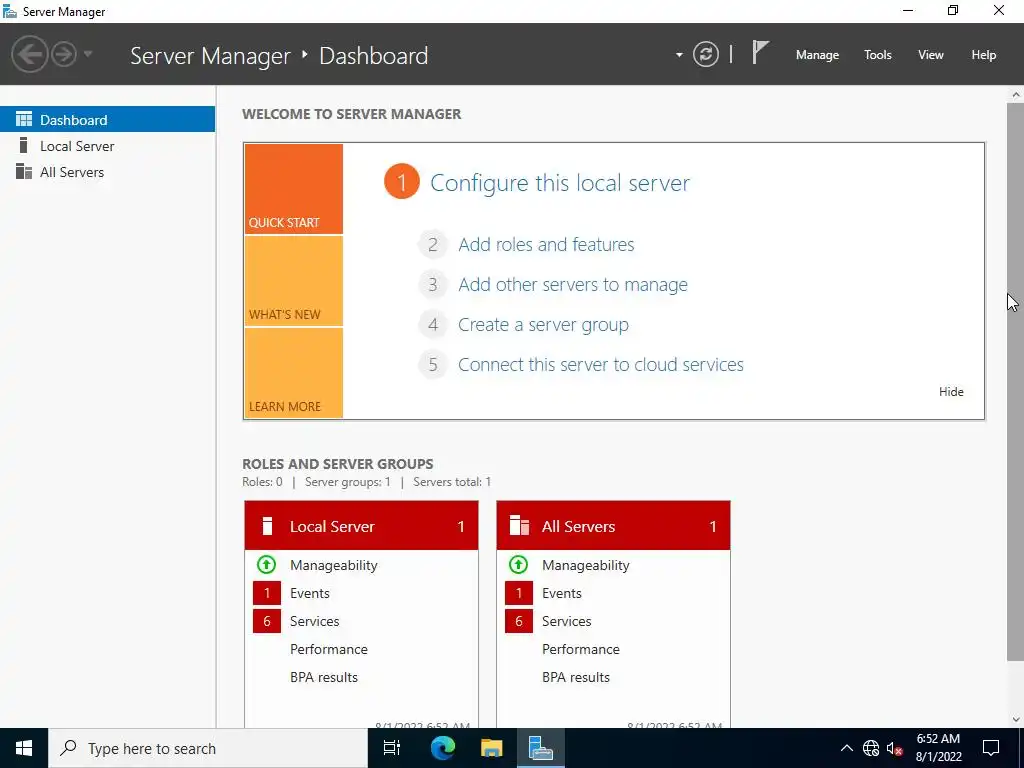This screenshot has width=1024, height=768.
Task: Click Services red badge 6 in Local Server tile
Action: coord(266,621)
